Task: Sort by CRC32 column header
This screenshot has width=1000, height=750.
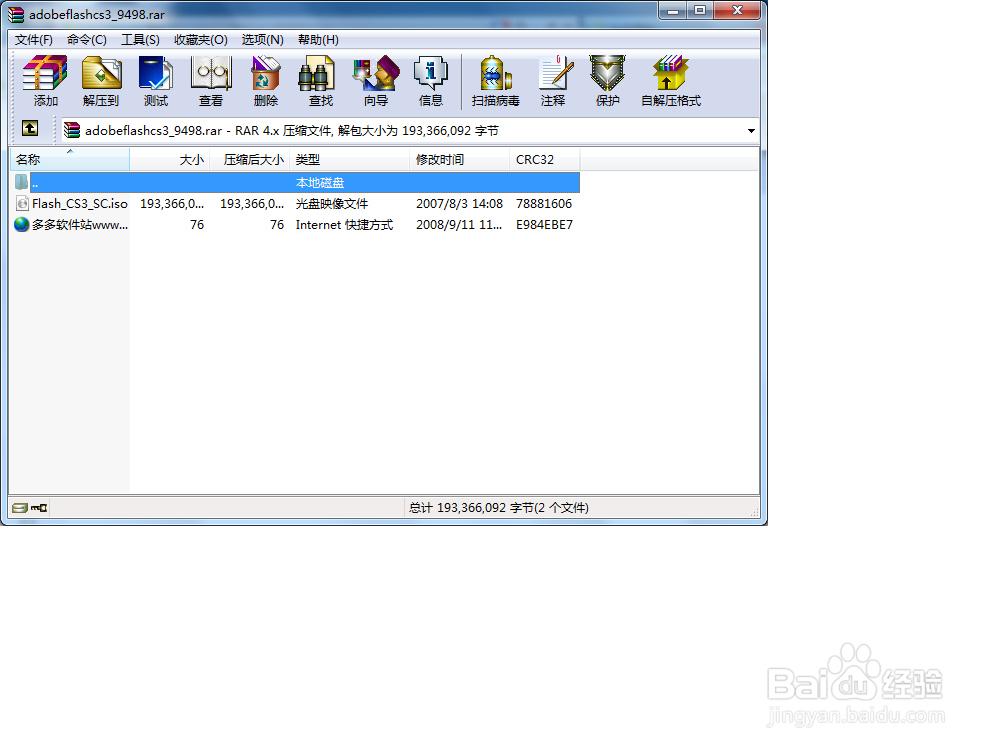Action: coord(545,159)
